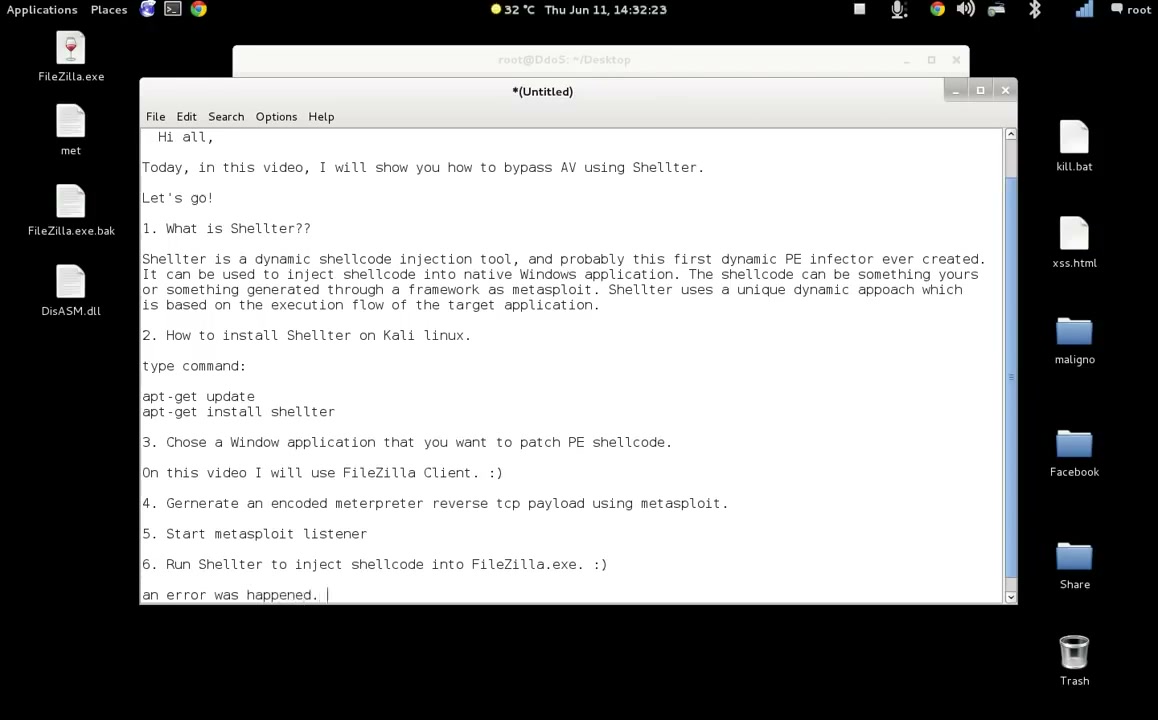Open the Options menu in editor
The height and width of the screenshot is (720, 1158).
click(276, 117)
